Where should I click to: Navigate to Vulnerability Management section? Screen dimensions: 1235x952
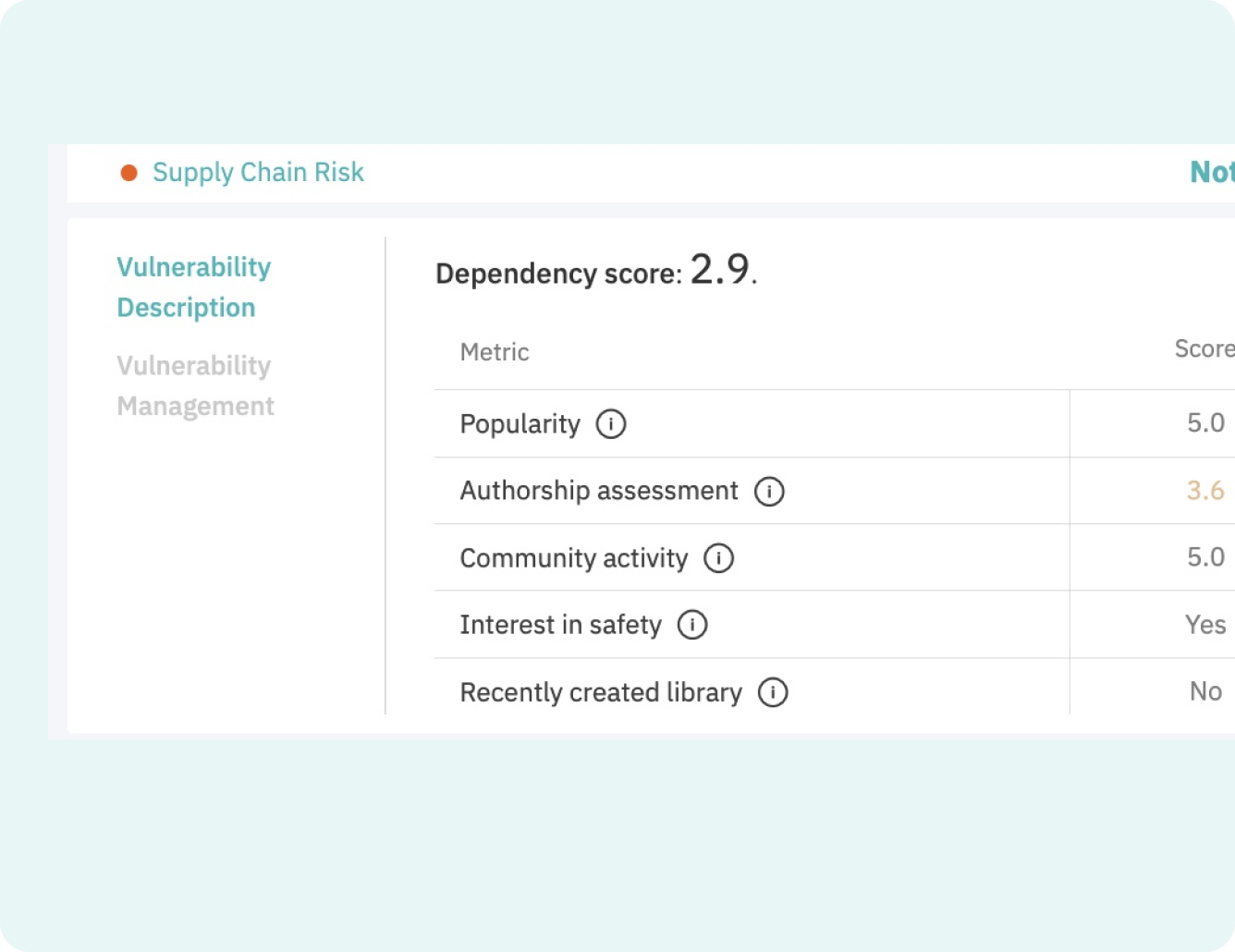(195, 385)
